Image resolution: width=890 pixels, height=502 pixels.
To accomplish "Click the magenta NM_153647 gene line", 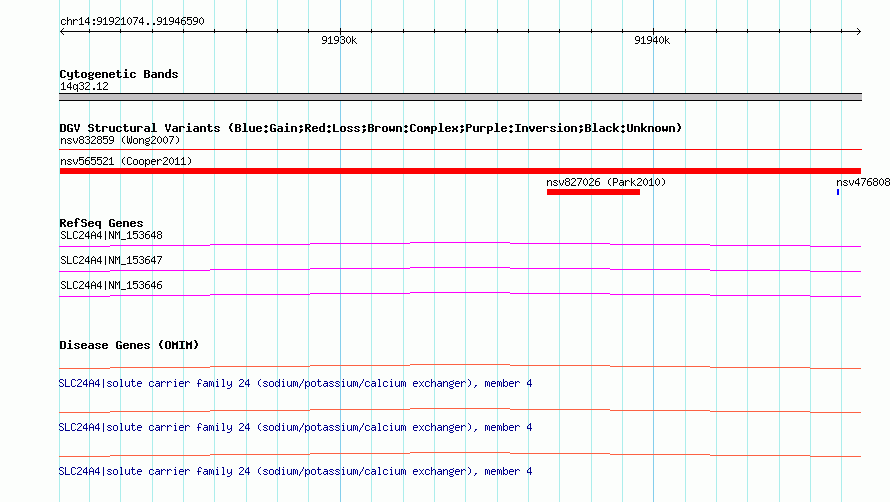I will tap(460, 269).
